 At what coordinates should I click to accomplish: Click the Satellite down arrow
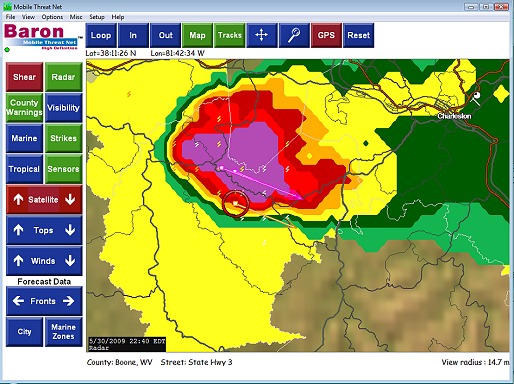pyautogui.click(x=70, y=199)
